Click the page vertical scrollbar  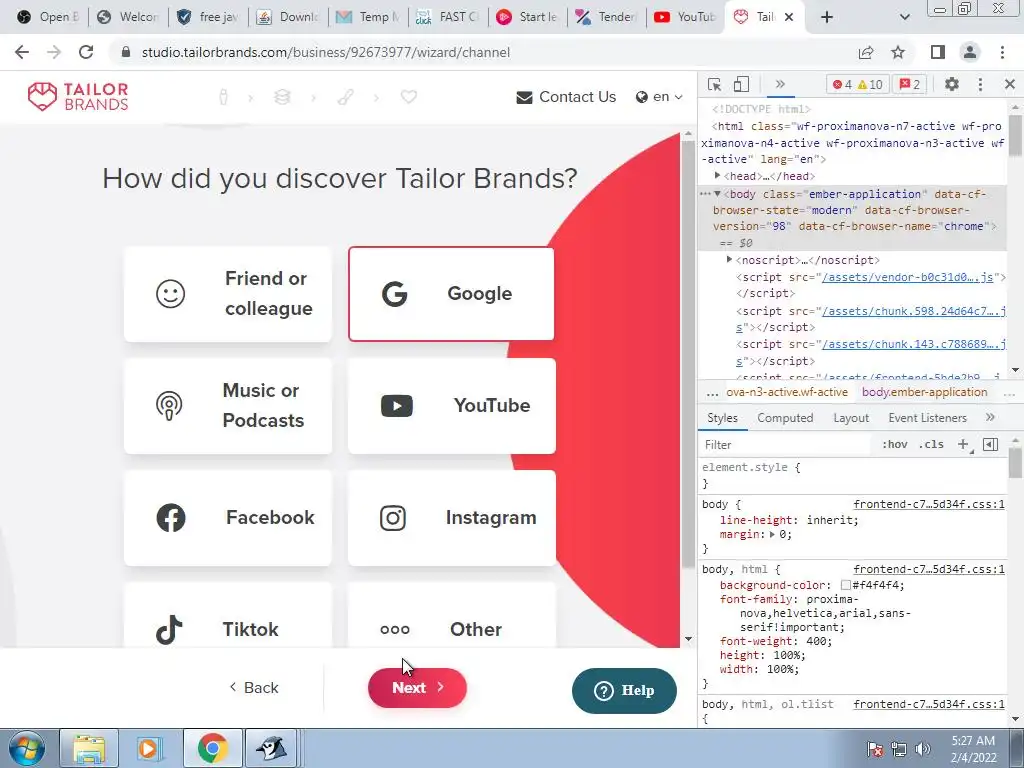pos(688,353)
